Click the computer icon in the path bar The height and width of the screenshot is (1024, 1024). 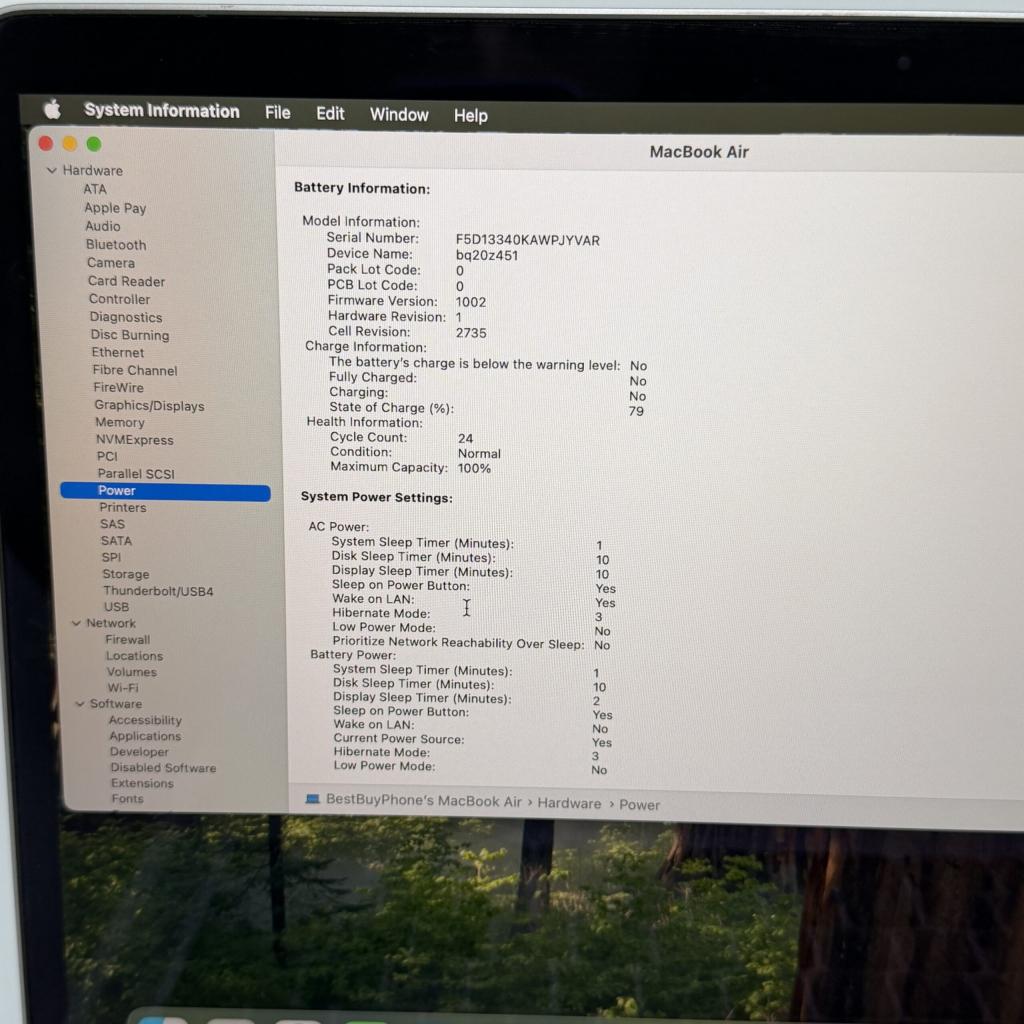313,799
